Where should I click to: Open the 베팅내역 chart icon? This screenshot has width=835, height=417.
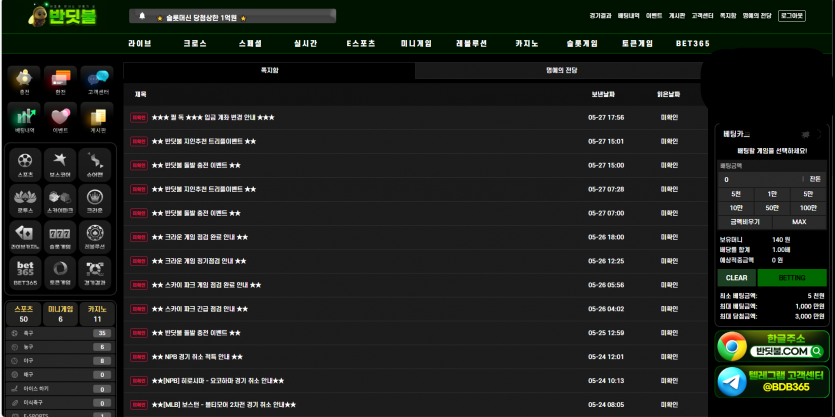click(24, 119)
